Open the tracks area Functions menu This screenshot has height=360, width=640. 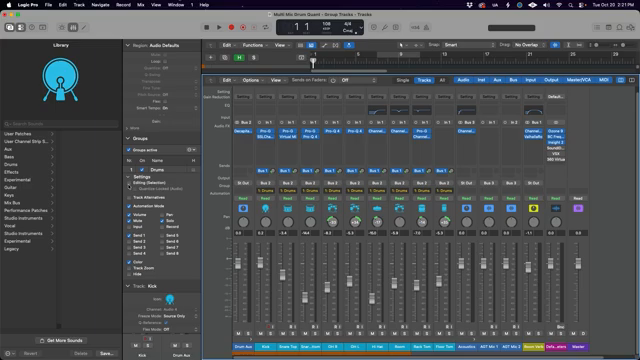255,45
